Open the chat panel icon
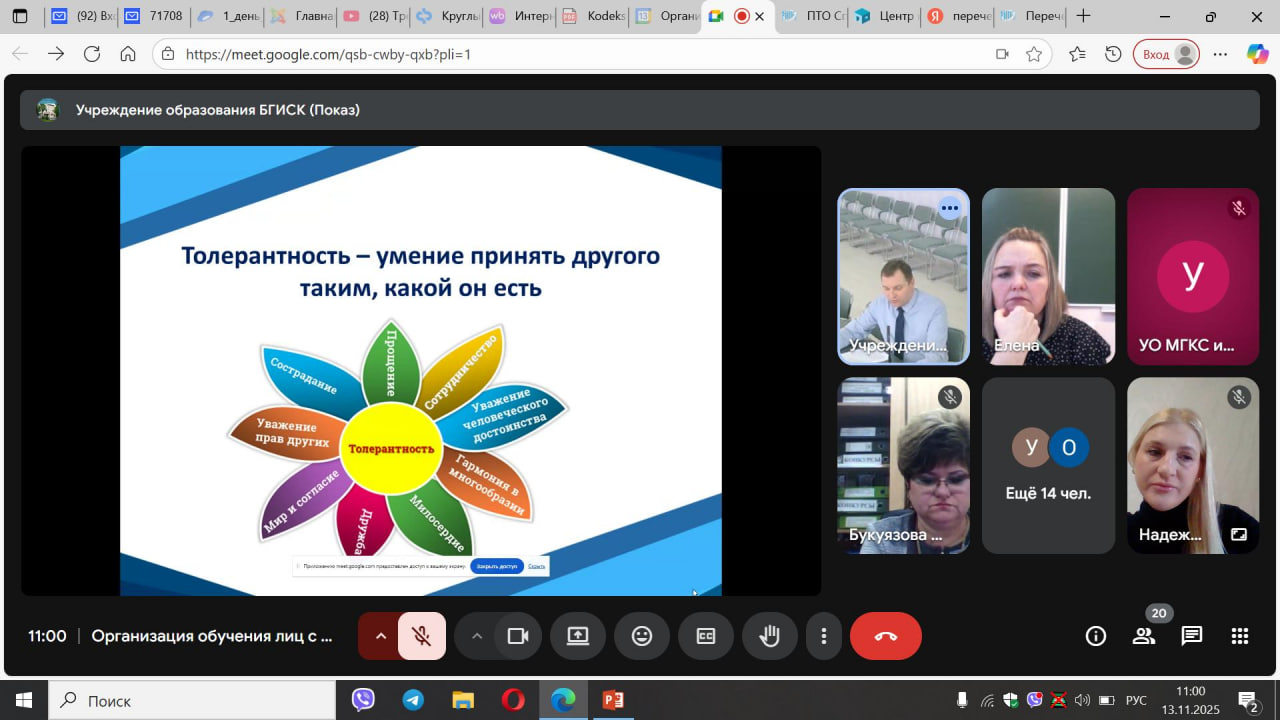 pos(1191,636)
